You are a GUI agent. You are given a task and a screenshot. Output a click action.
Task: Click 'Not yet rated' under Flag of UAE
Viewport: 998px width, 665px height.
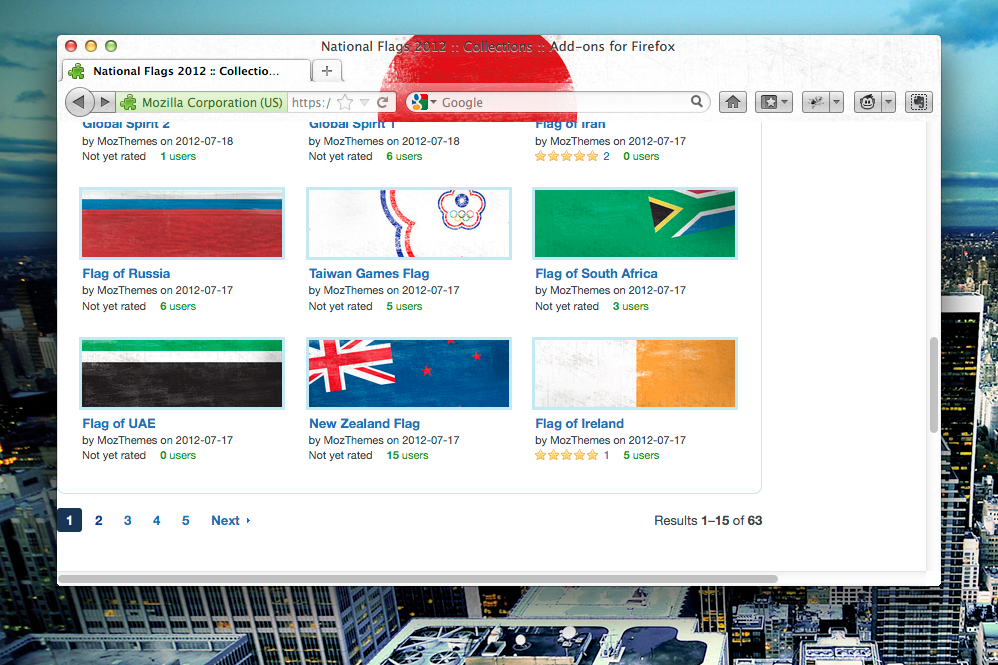coord(114,456)
